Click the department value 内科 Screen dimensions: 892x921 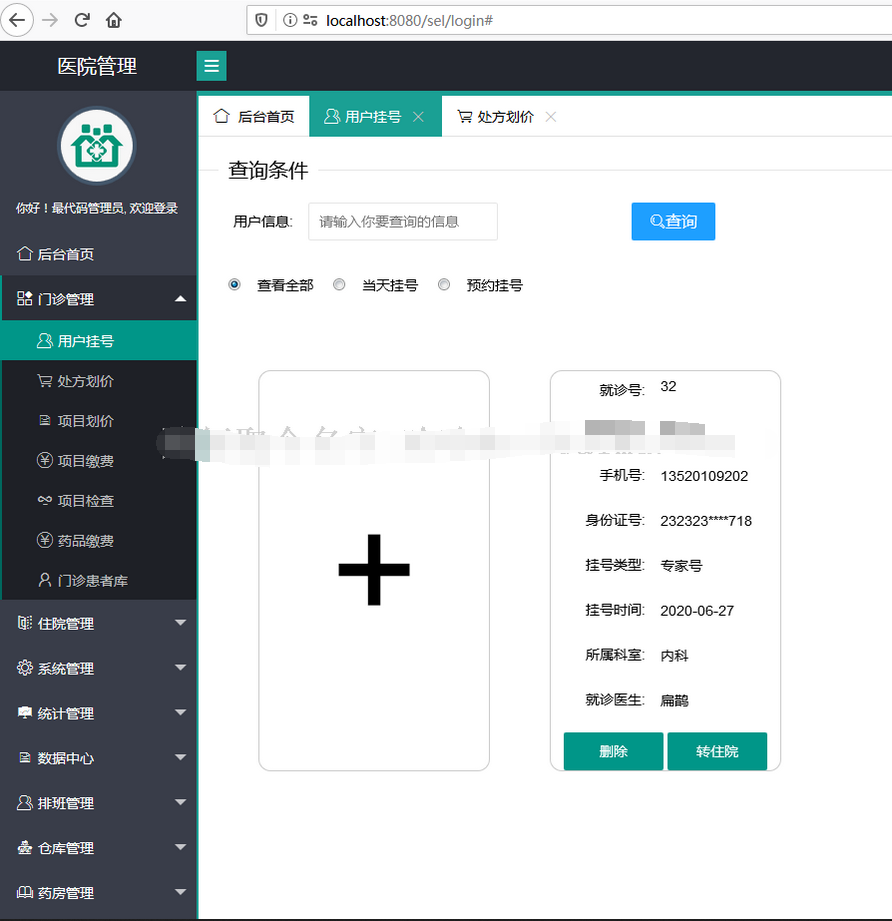674,656
